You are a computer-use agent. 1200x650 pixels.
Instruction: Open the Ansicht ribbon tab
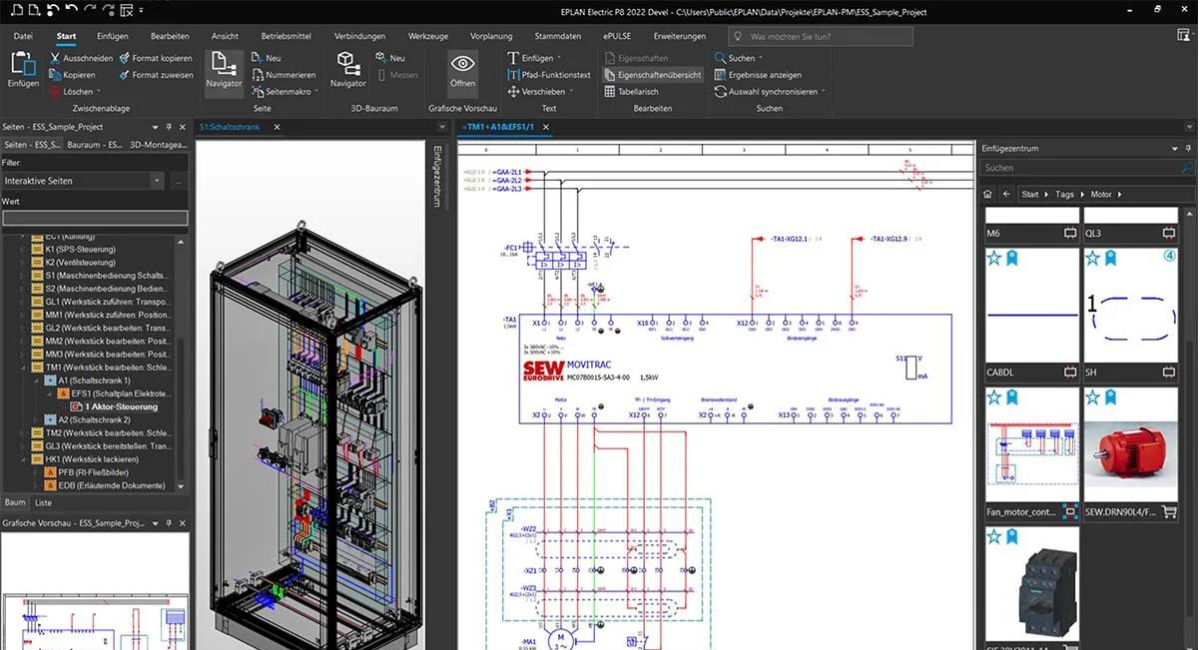coord(225,36)
